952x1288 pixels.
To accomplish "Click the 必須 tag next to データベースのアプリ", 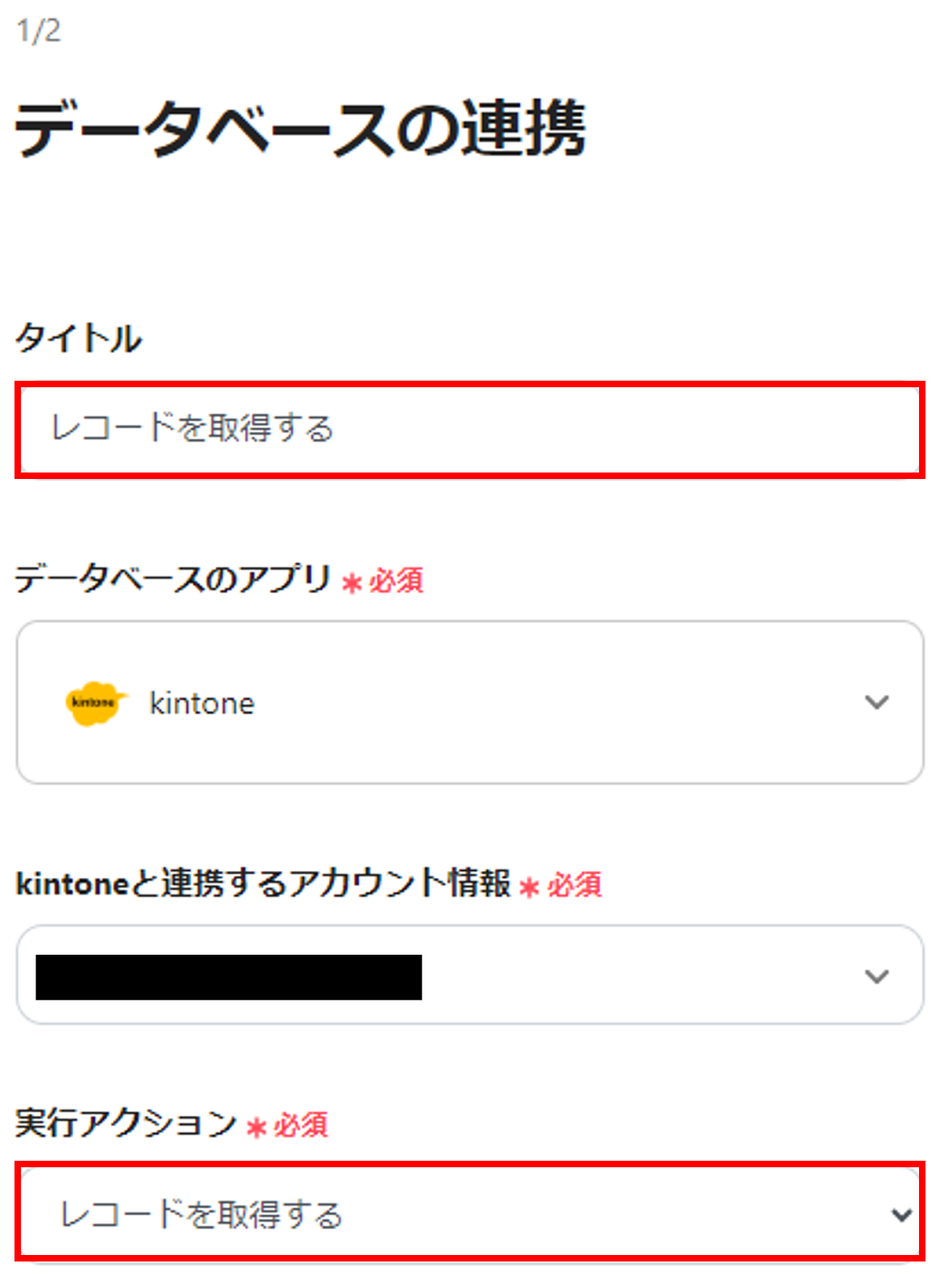I will 396,580.
